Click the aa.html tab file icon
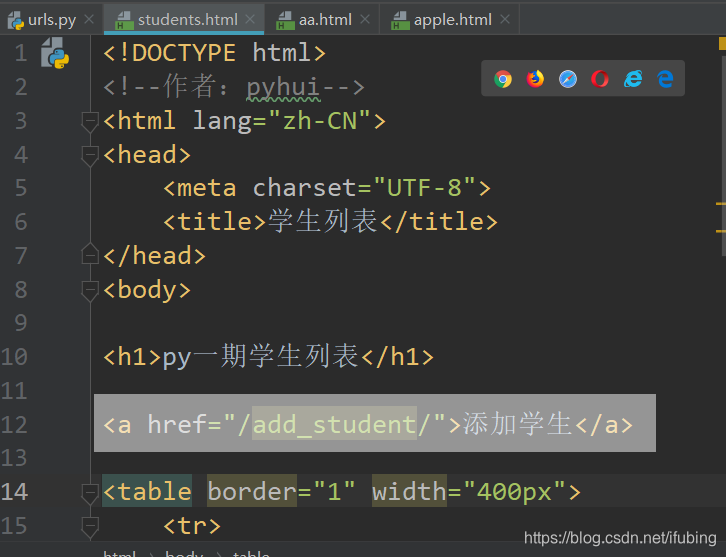The width and height of the screenshot is (726, 557). (x=285, y=20)
